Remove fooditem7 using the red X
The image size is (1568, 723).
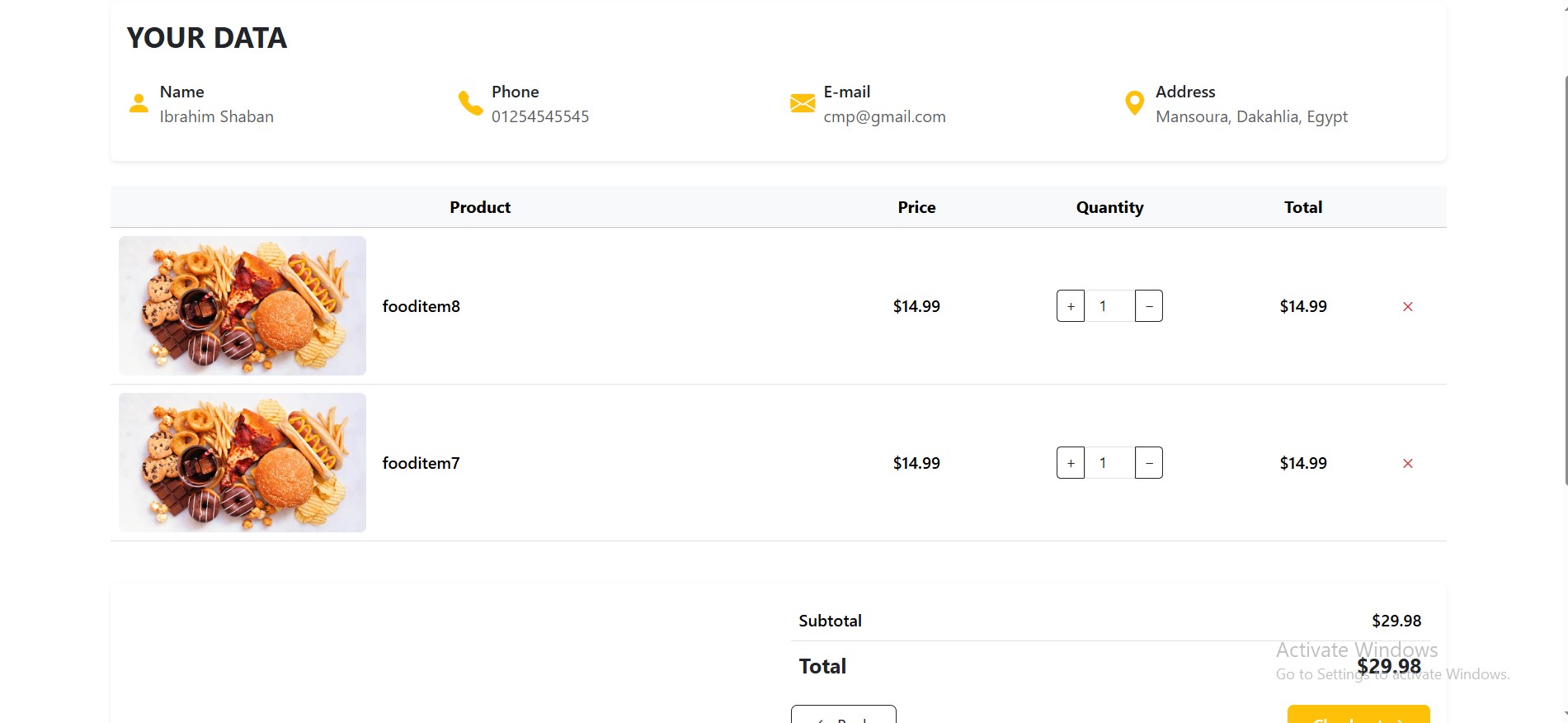tap(1407, 463)
